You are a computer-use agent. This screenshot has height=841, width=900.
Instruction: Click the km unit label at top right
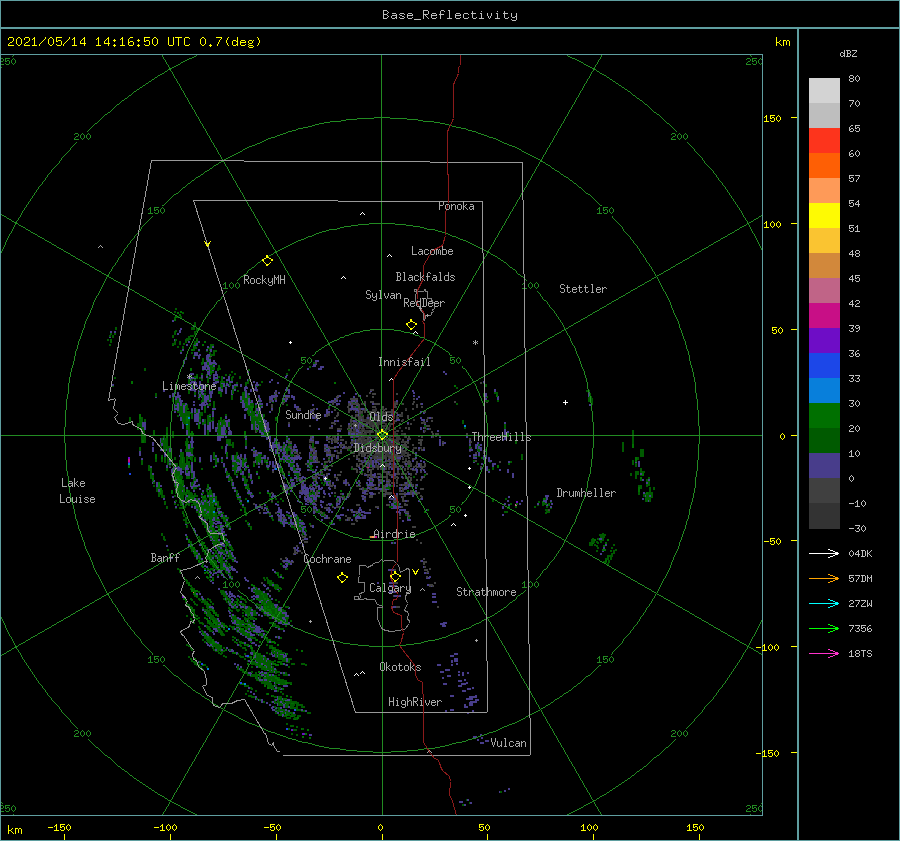point(782,42)
